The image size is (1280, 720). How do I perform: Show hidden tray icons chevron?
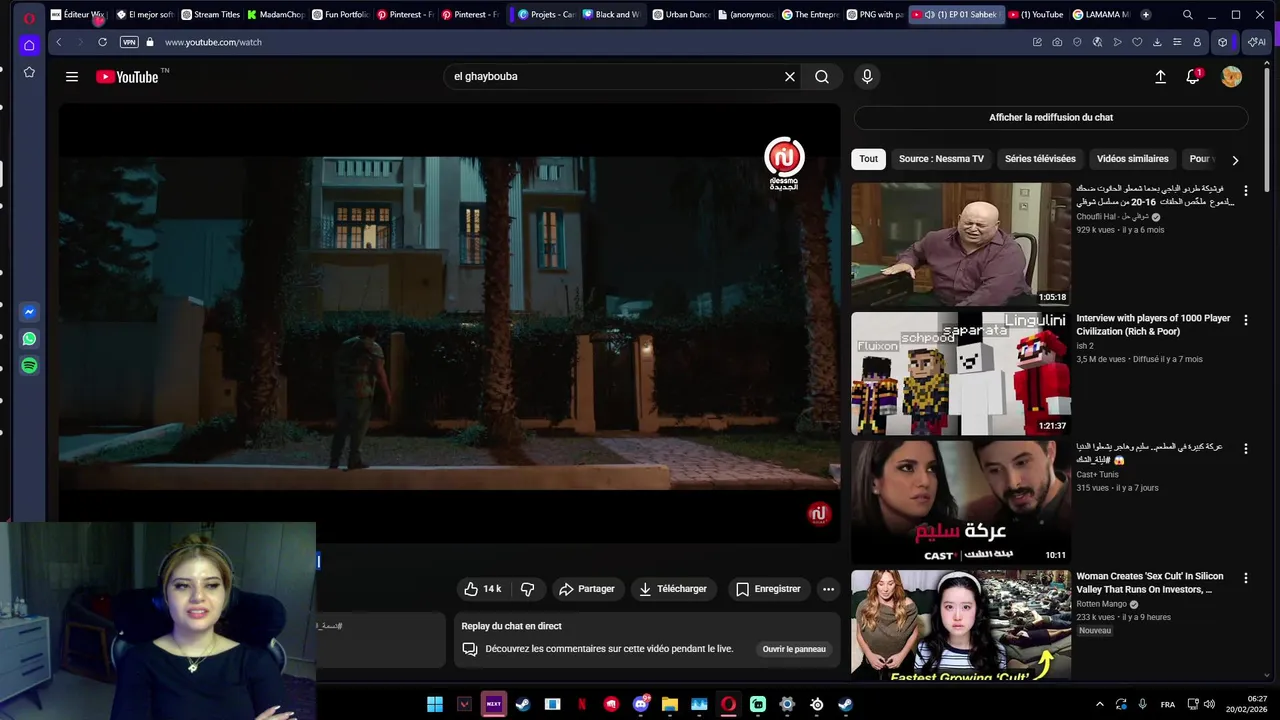point(1099,704)
